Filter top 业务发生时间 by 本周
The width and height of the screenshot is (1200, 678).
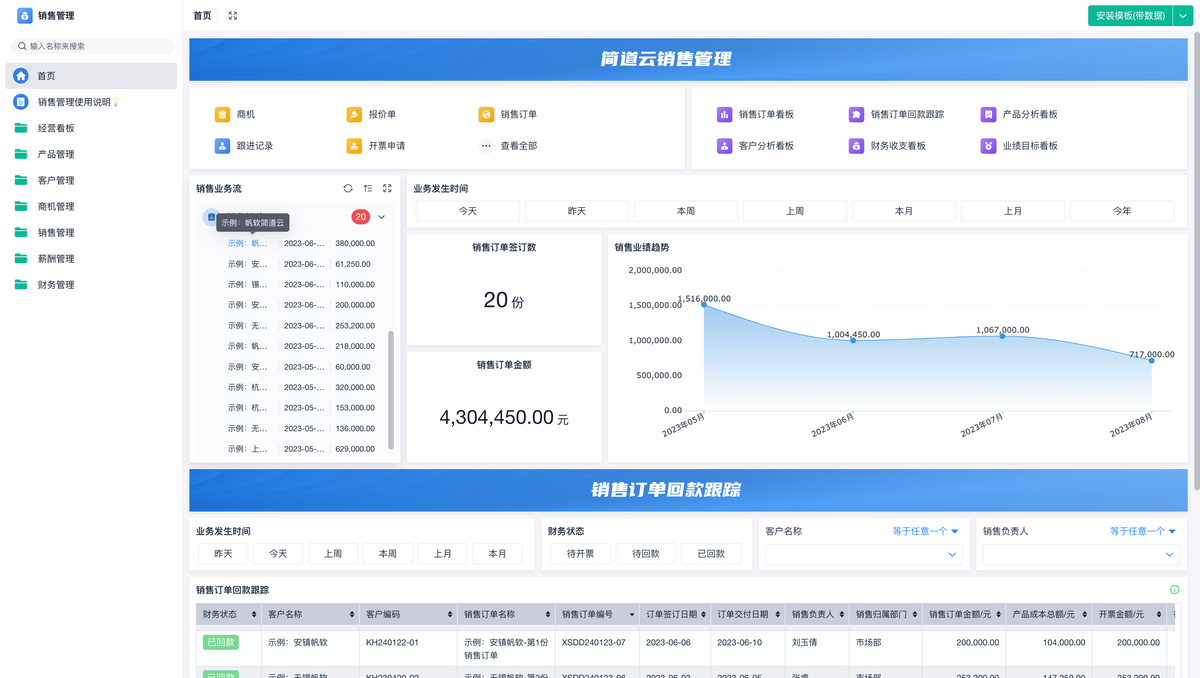tap(686, 211)
